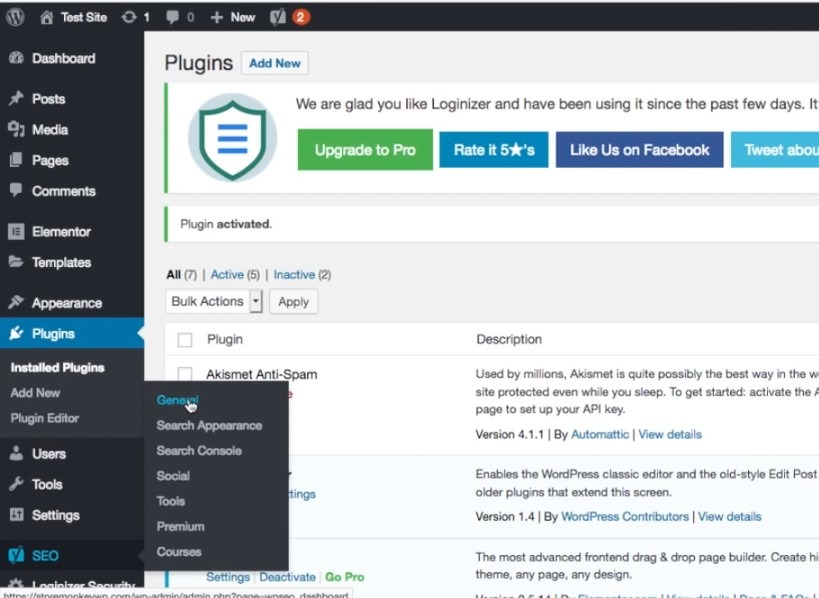Select Search Appearance in SEO flyout
Viewport: 819px width, 598px height.
[209, 425]
